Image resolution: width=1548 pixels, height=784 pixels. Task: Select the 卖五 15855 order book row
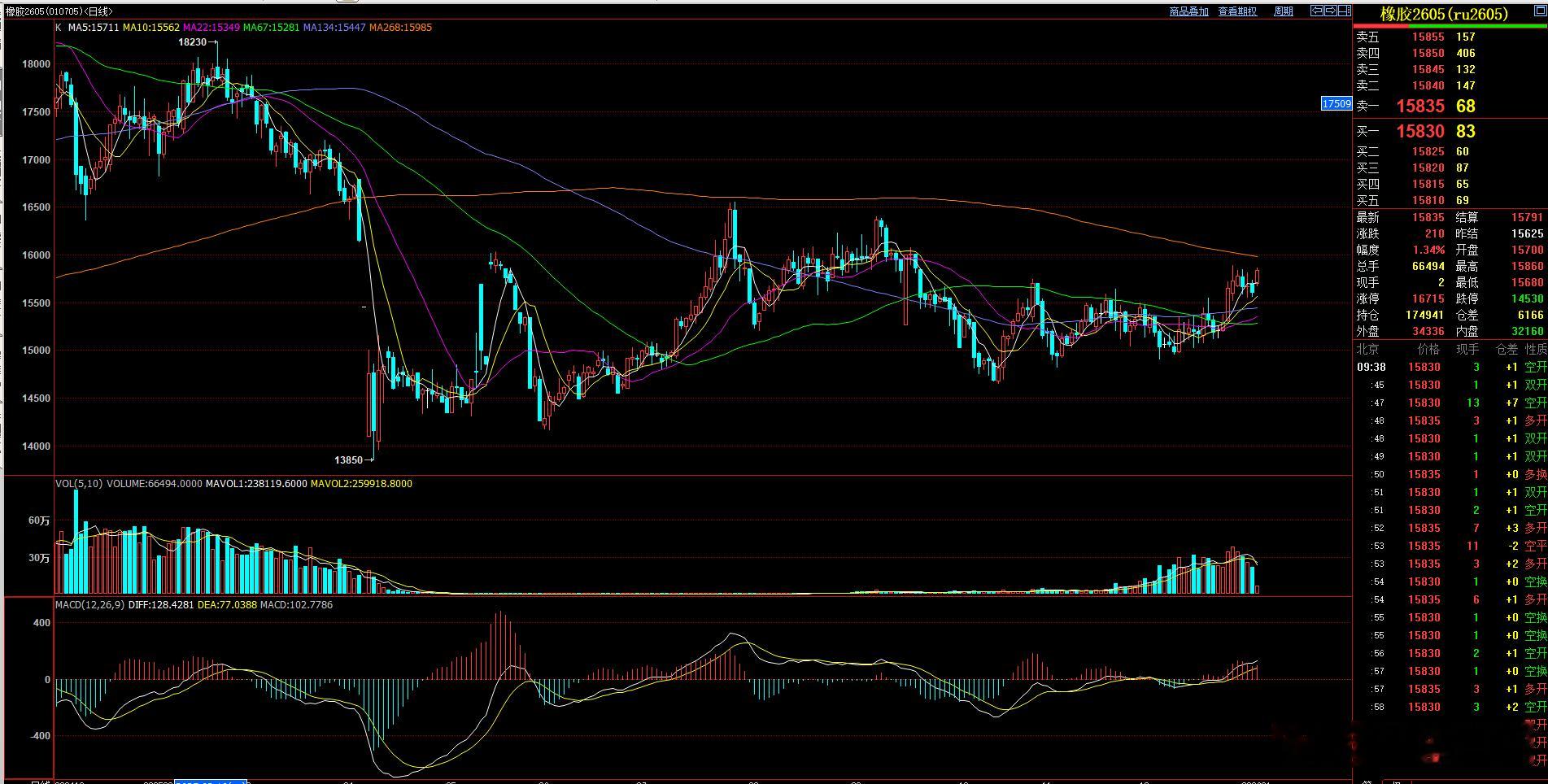coord(1450,37)
